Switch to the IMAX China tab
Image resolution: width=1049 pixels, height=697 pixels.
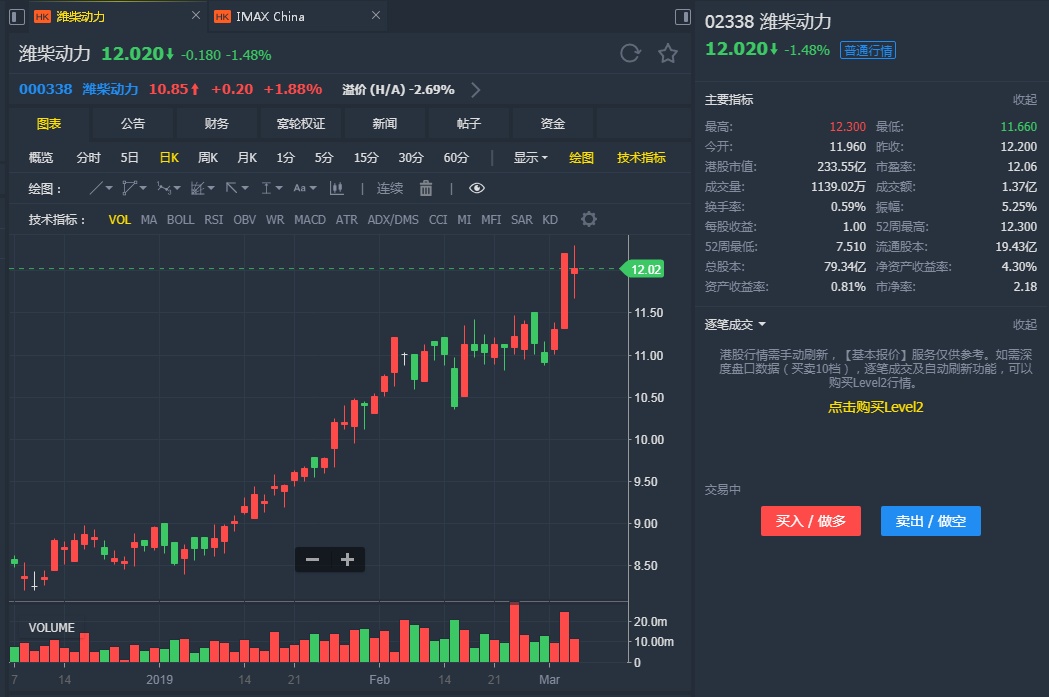[270, 16]
